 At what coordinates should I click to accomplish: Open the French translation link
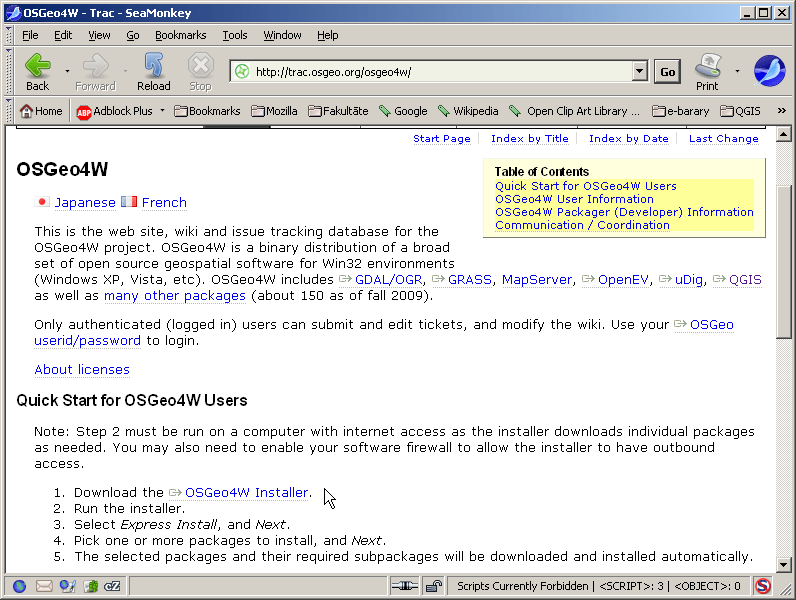(164, 203)
